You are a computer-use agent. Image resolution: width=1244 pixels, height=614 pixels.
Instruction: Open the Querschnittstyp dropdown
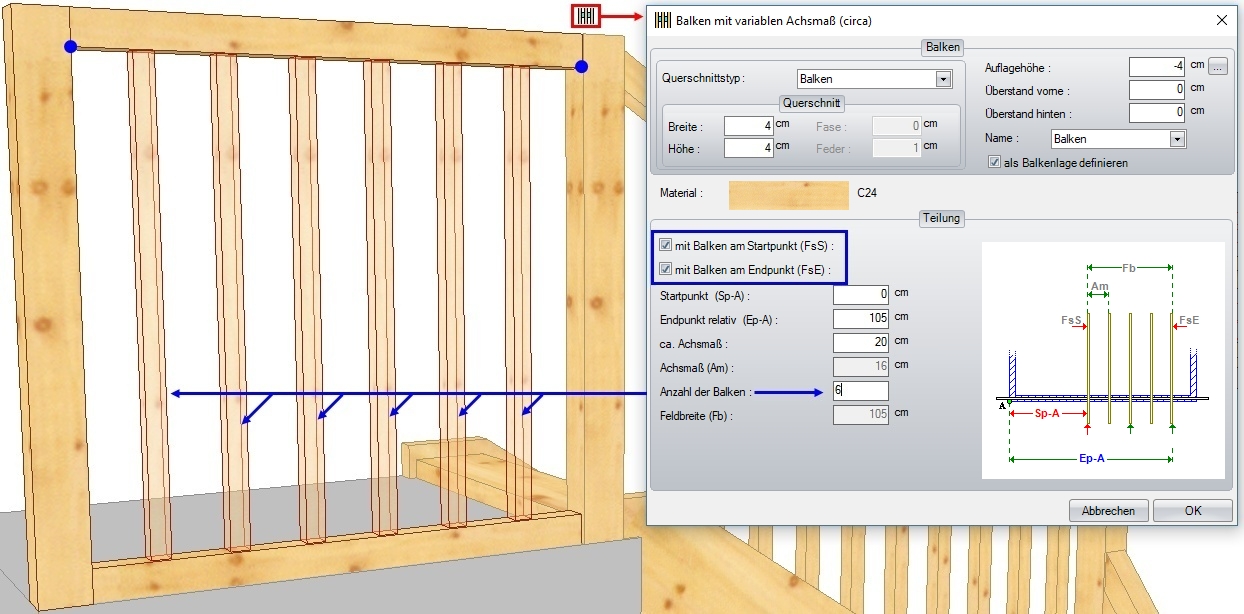[x=942, y=79]
